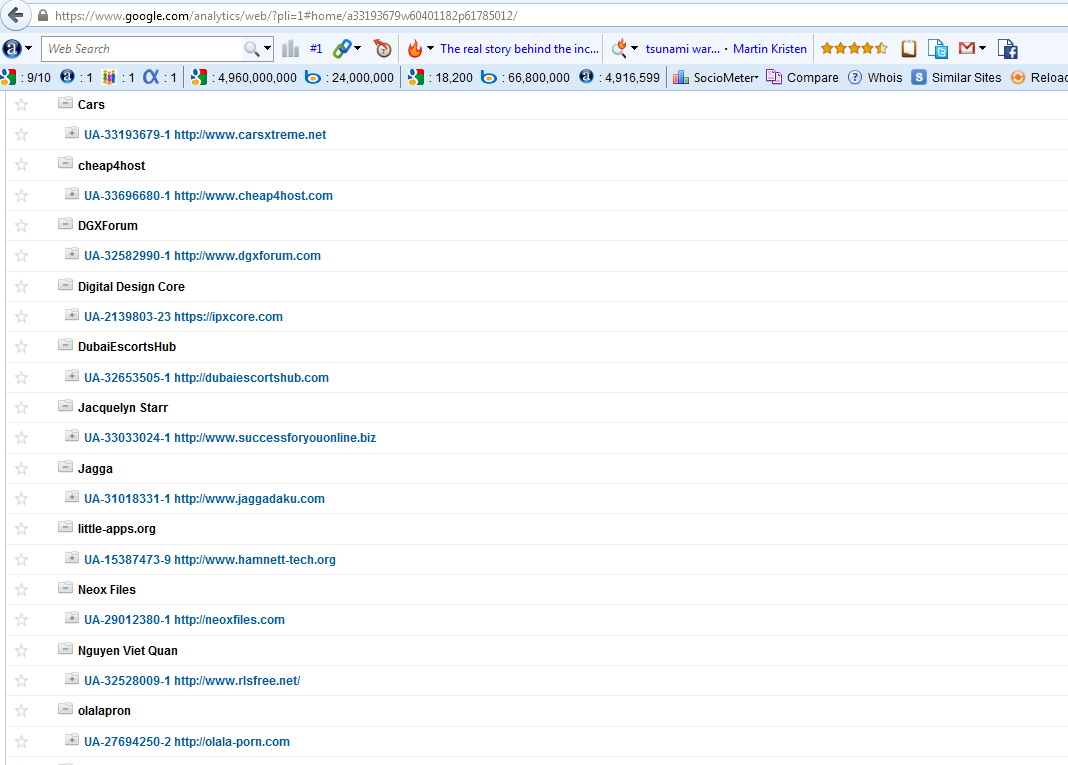Open the search engine dropdown arrow
This screenshot has width=1068, height=765.
[x=268, y=48]
